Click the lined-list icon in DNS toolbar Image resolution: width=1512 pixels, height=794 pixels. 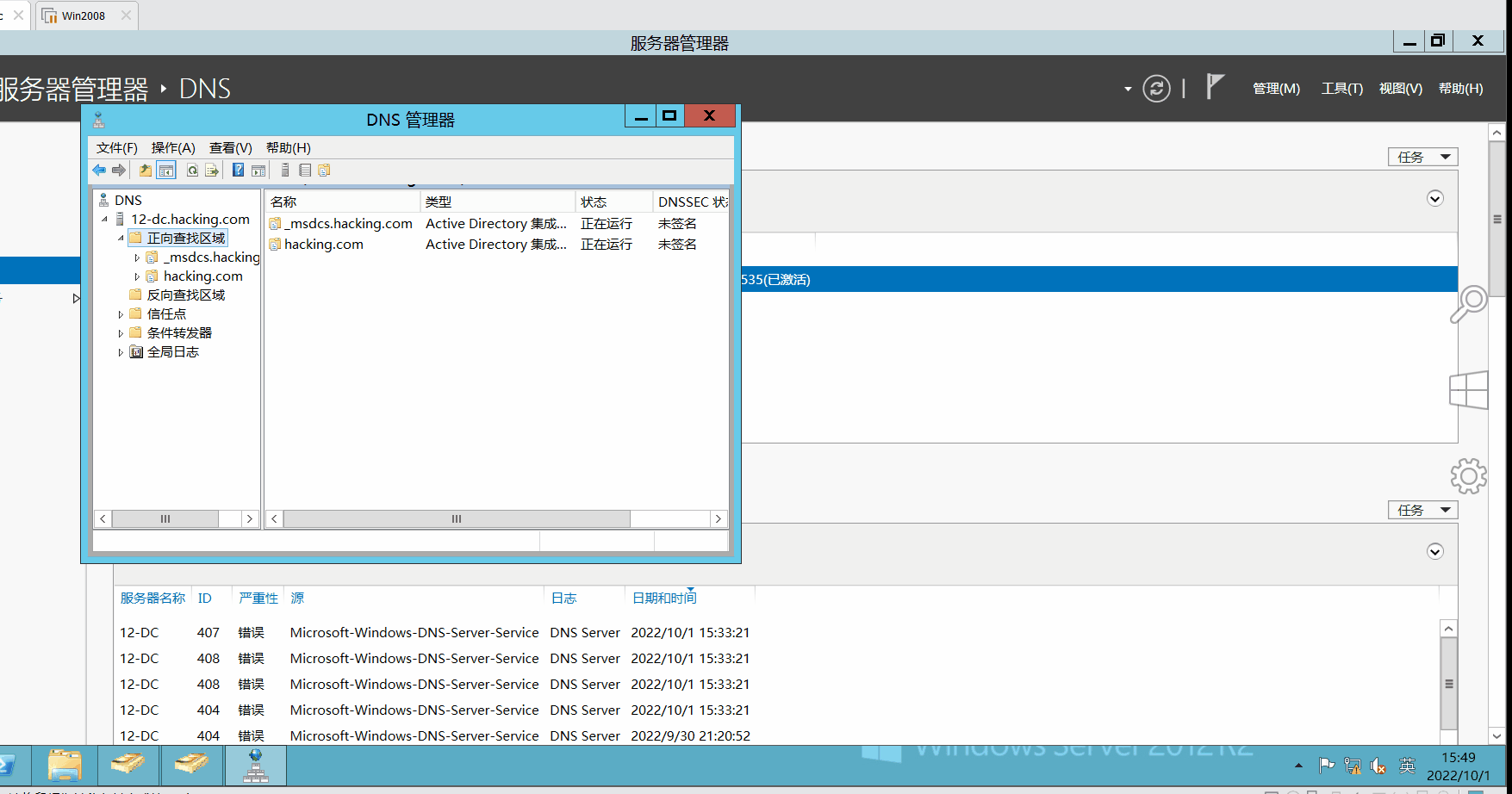(x=305, y=171)
